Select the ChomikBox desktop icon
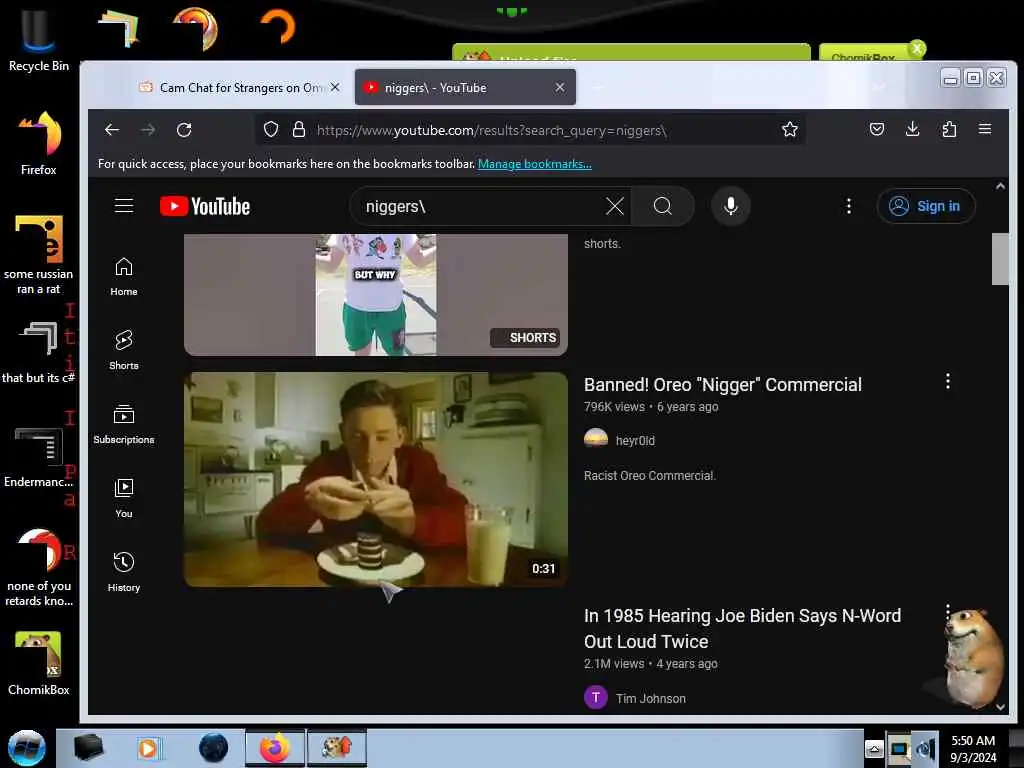1024x768 pixels. point(39,663)
